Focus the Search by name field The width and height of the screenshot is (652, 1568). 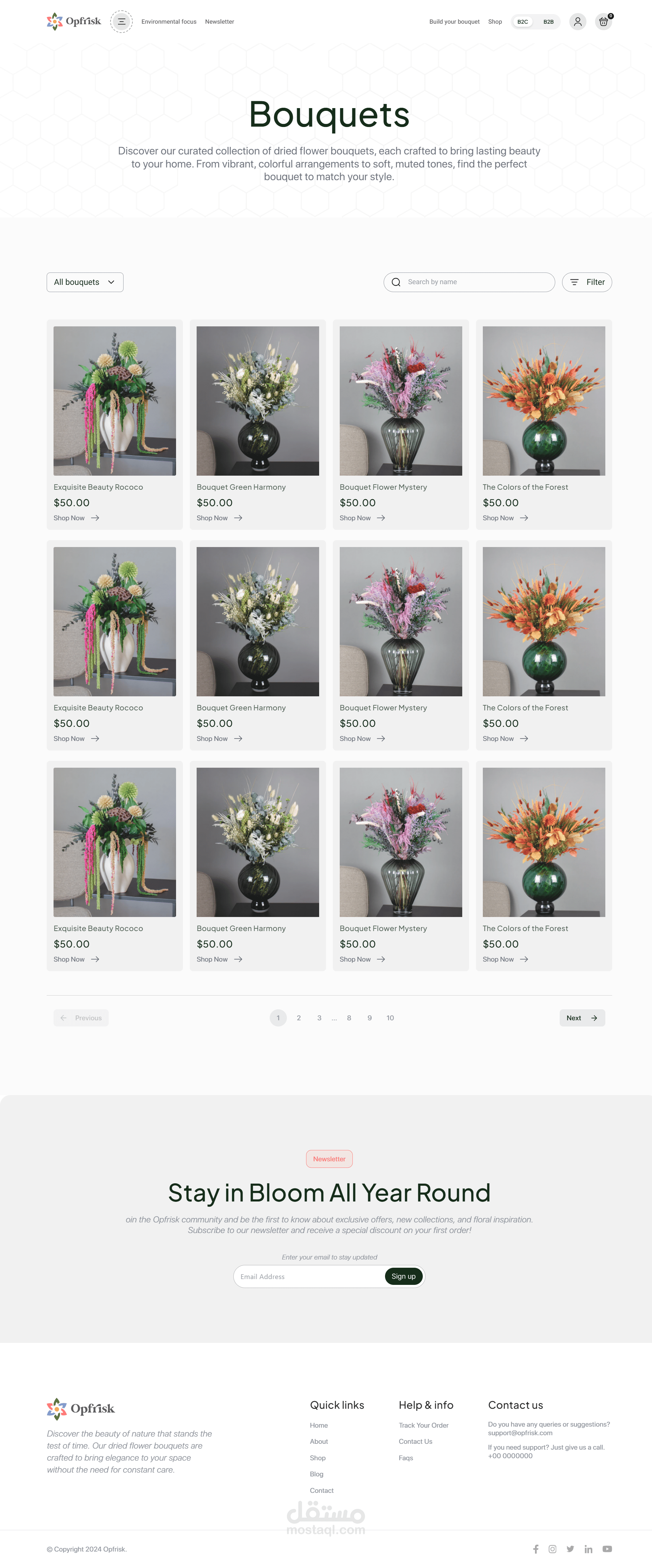point(469,282)
